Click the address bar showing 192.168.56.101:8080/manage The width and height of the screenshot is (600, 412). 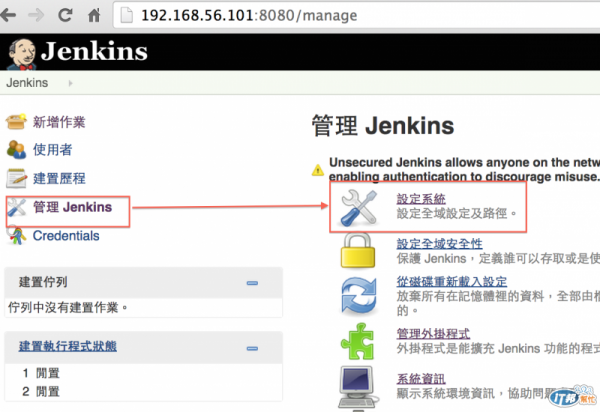click(x=357, y=15)
